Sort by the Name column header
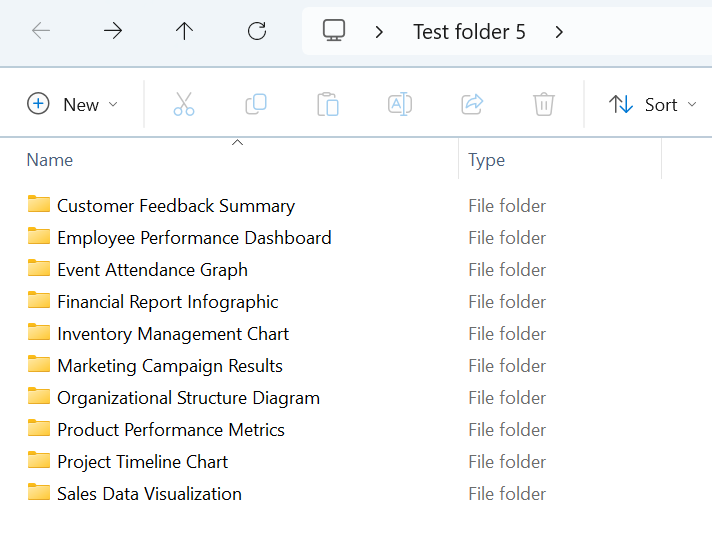The height and width of the screenshot is (542, 712). pos(50,160)
